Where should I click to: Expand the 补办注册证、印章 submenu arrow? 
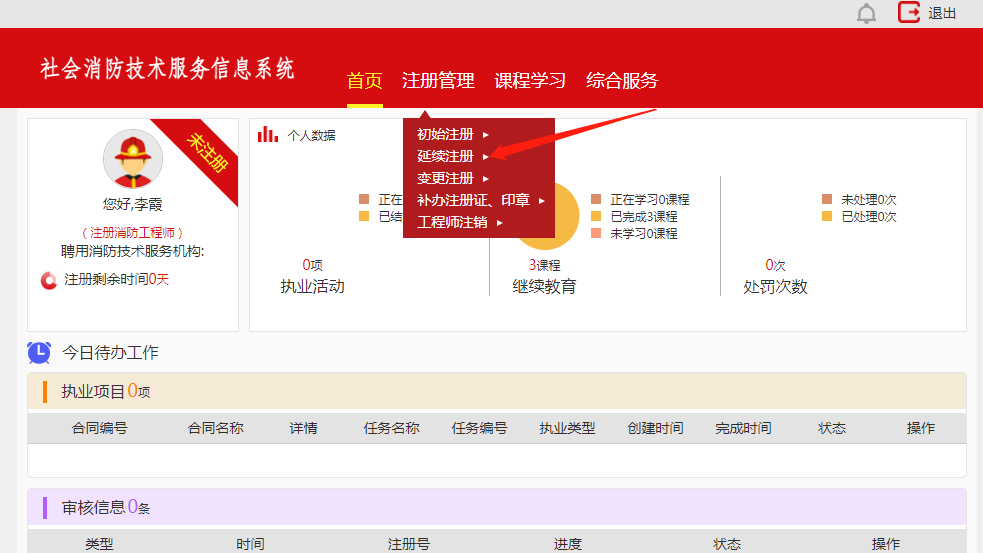tap(542, 201)
